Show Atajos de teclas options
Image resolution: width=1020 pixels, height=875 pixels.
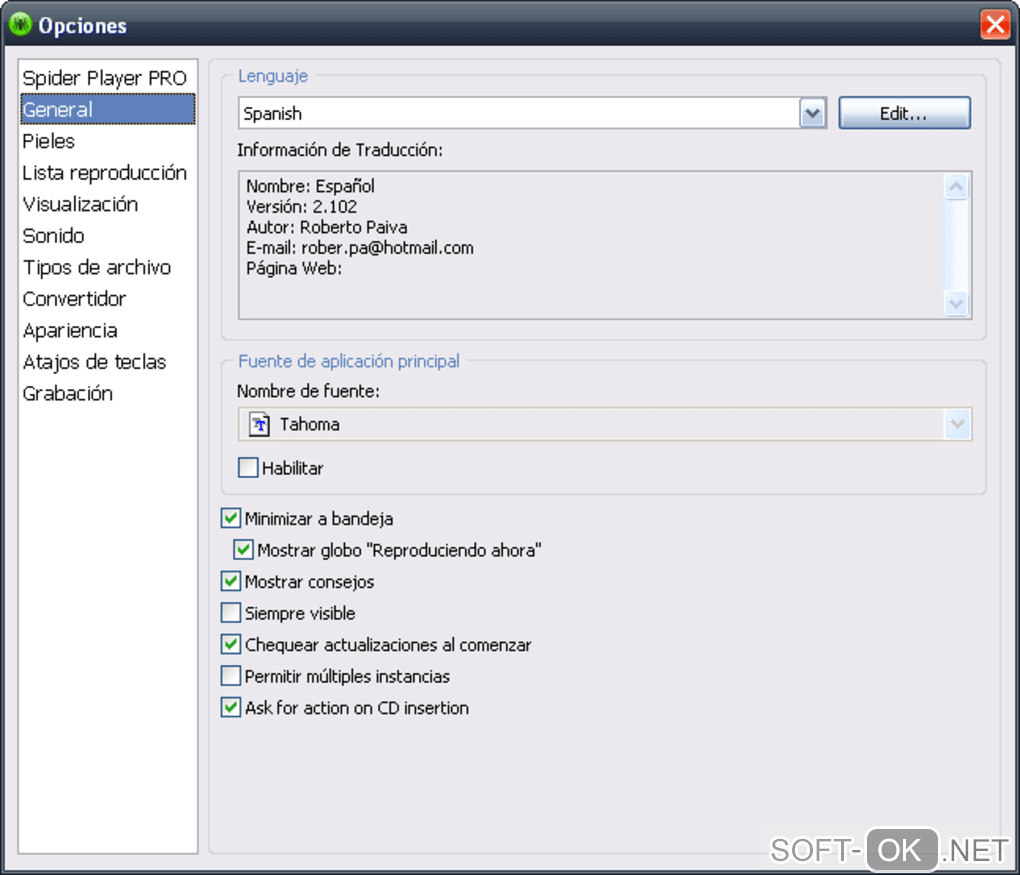(108, 362)
